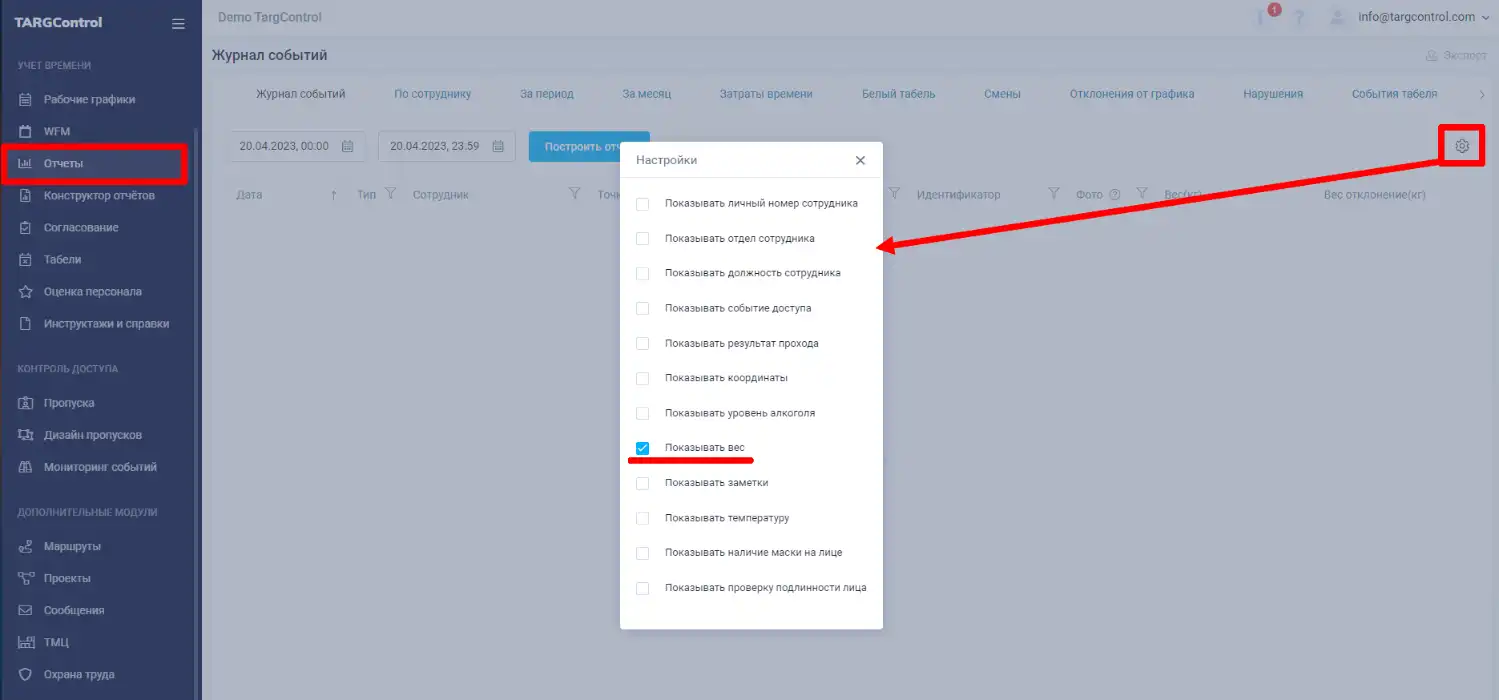Viewport: 1500px width, 700px height.
Task: Click start date field 20.04.2023, 00:00
Action: pyautogui.click(x=297, y=146)
